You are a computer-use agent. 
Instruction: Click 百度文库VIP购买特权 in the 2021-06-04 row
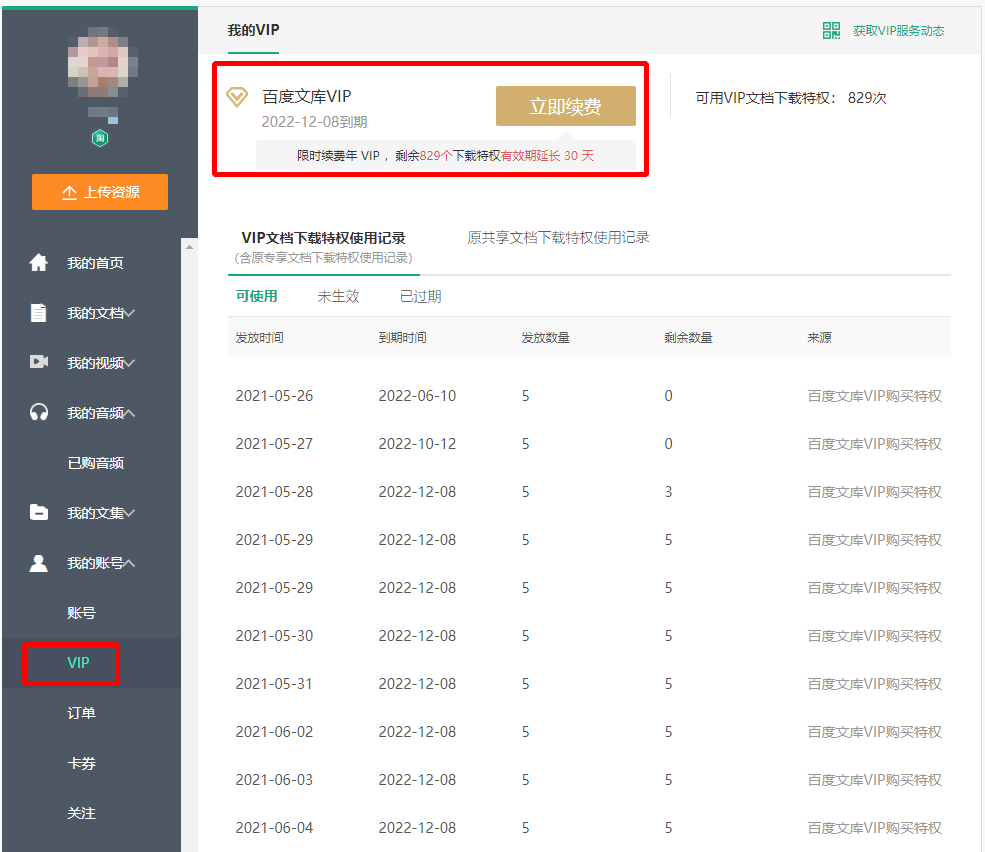[874, 827]
